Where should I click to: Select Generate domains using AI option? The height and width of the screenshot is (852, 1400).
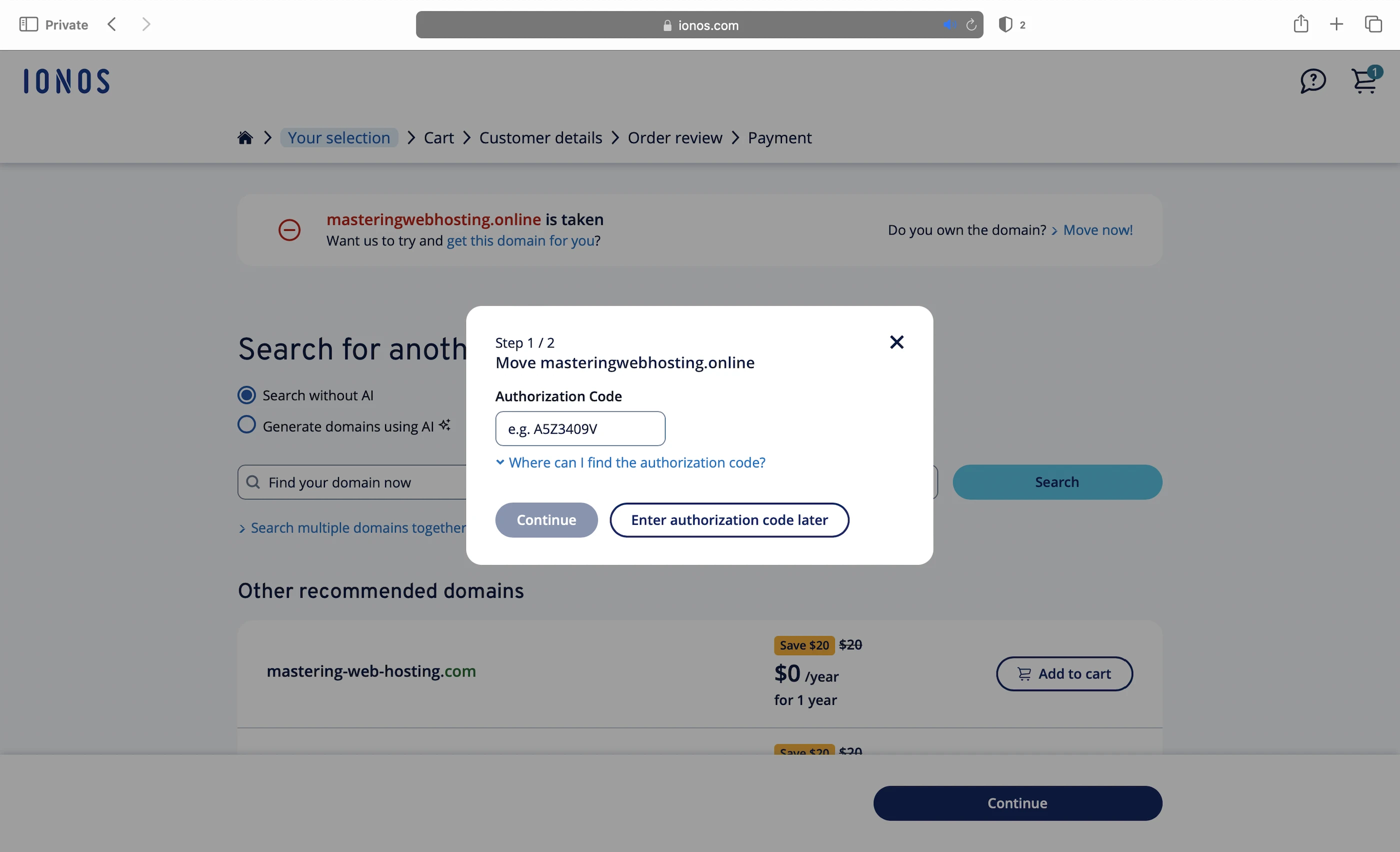(x=246, y=425)
